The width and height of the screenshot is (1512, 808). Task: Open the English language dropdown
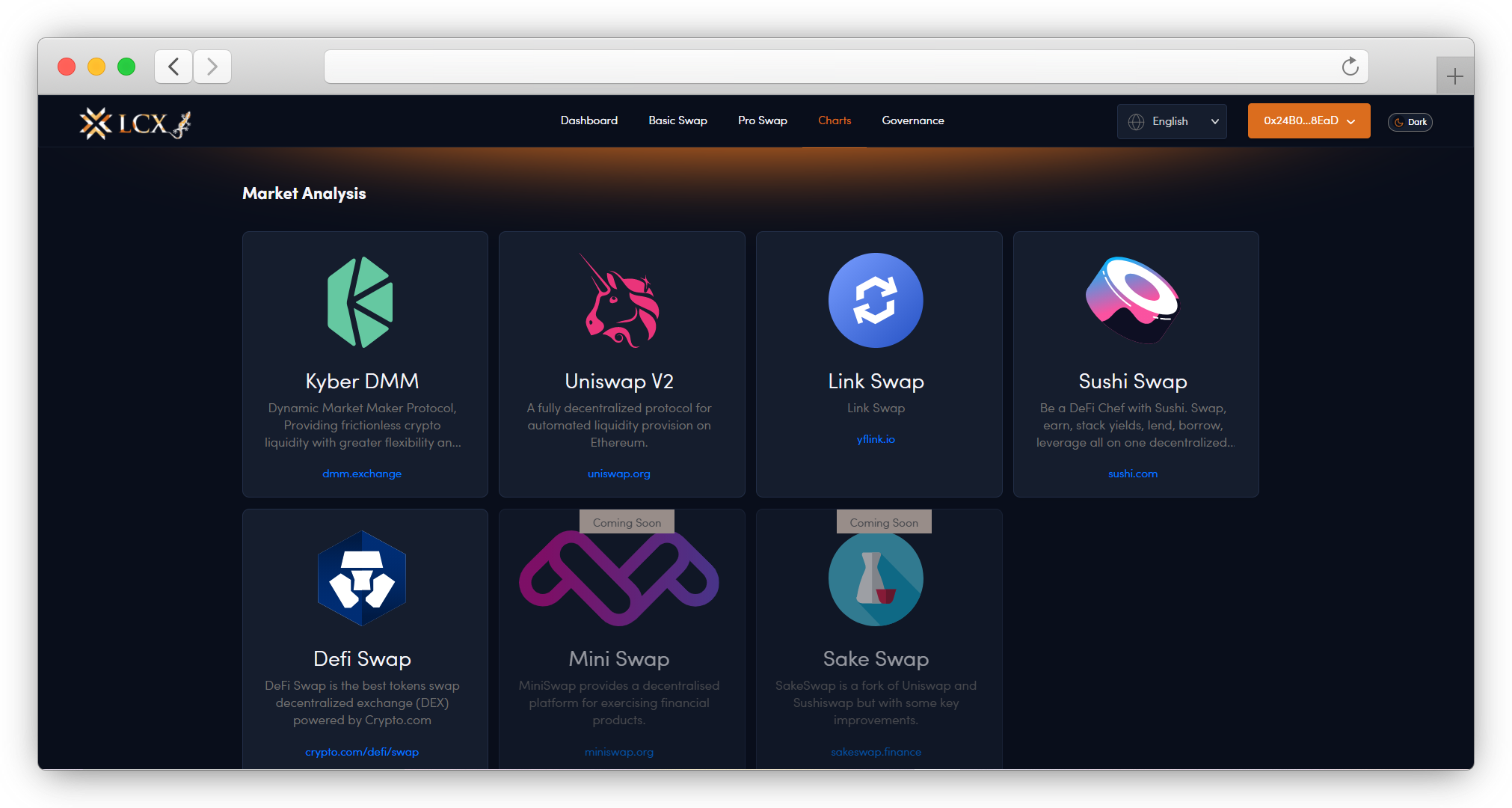(x=1172, y=121)
